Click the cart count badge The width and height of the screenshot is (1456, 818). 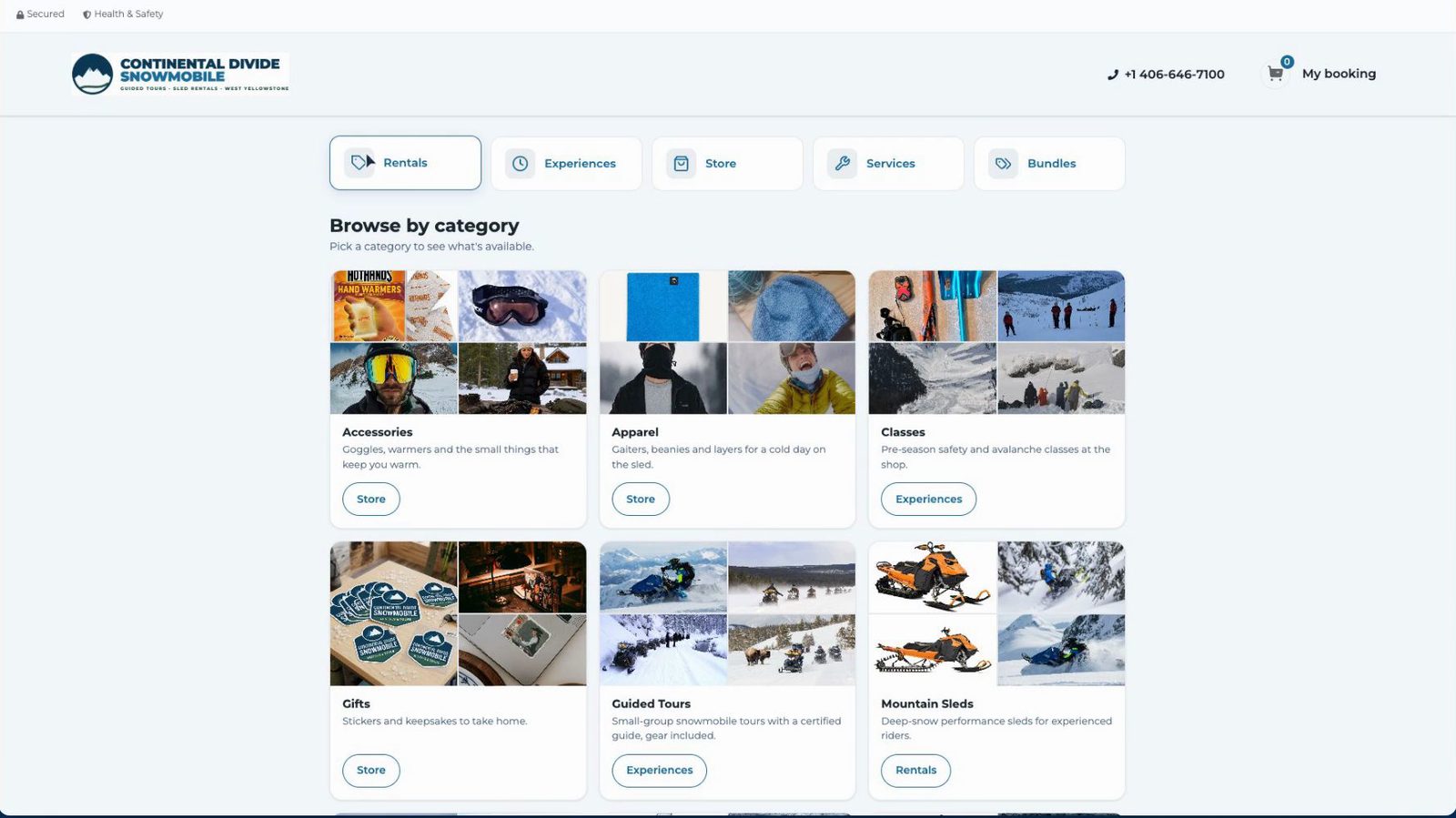click(1287, 62)
